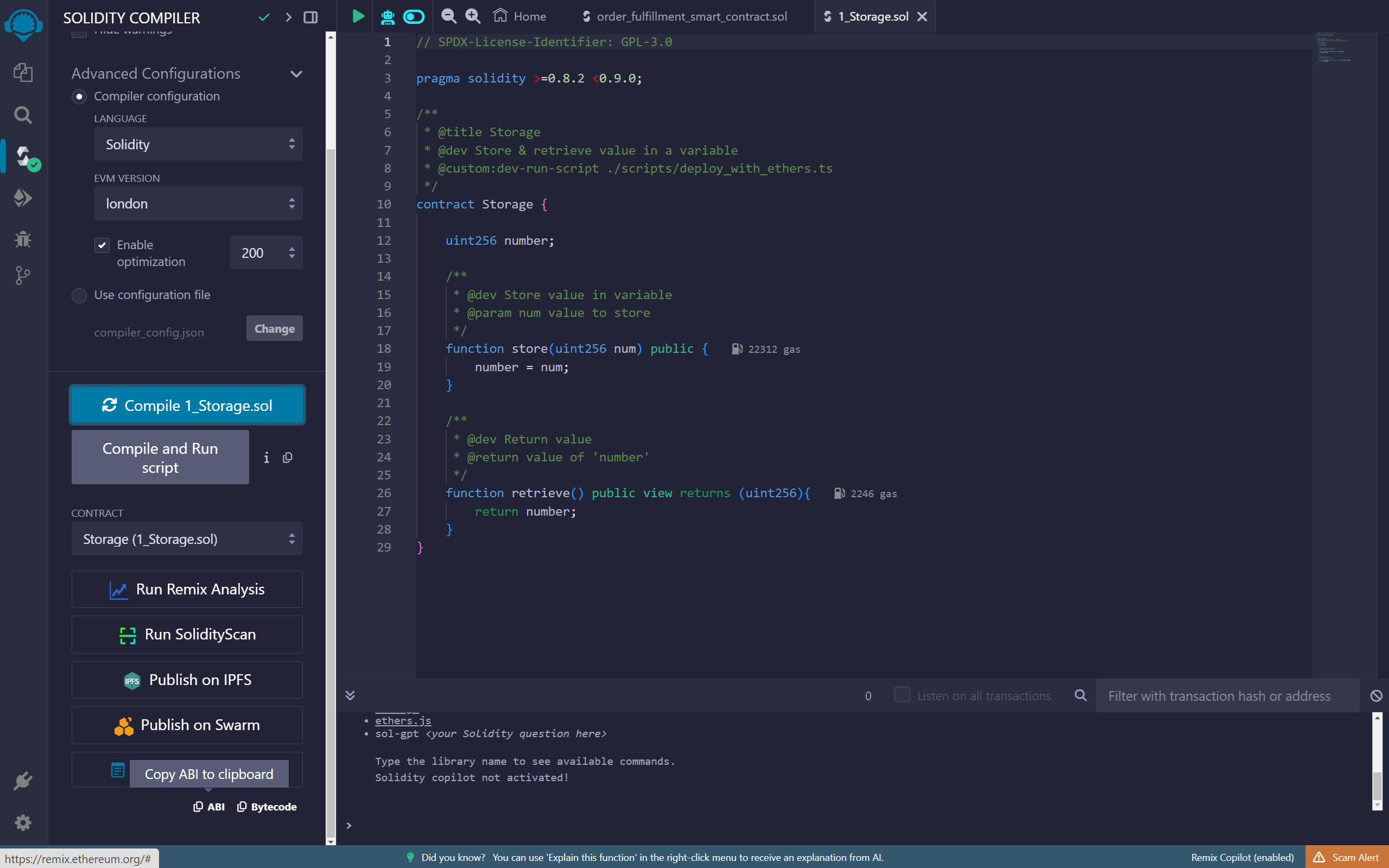The image size is (1389, 868).
Task: Copy ABI using the small ABI icon
Action: click(x=209, y=807)
